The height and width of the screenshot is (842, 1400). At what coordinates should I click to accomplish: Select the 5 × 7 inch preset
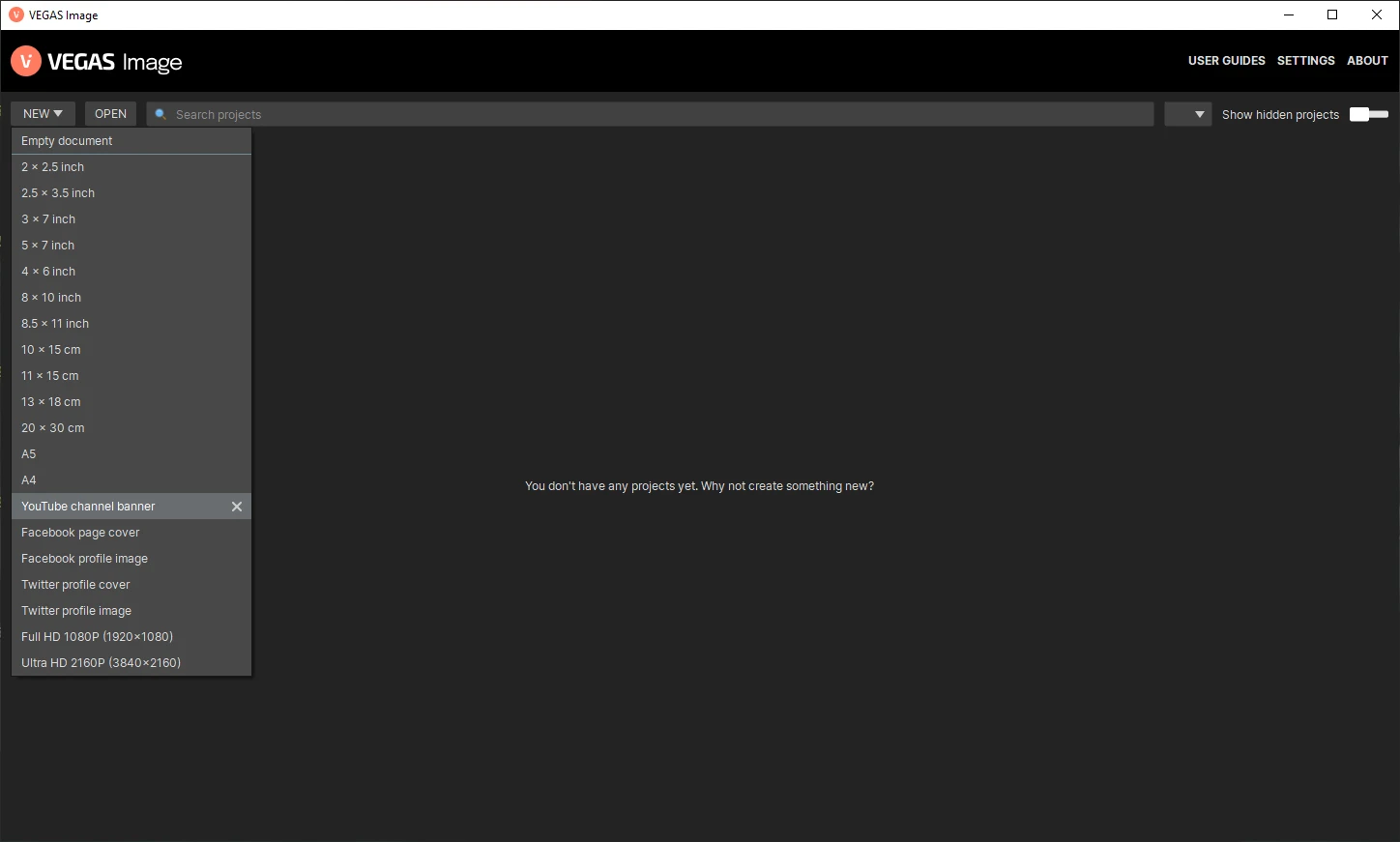(131, 246)
